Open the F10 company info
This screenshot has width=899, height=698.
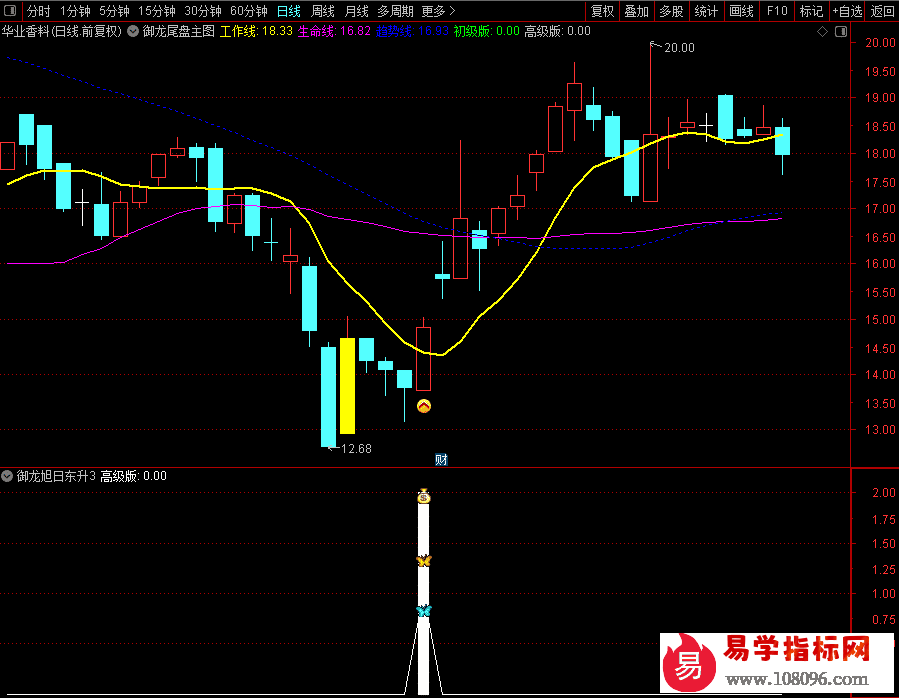coord(776,12)
